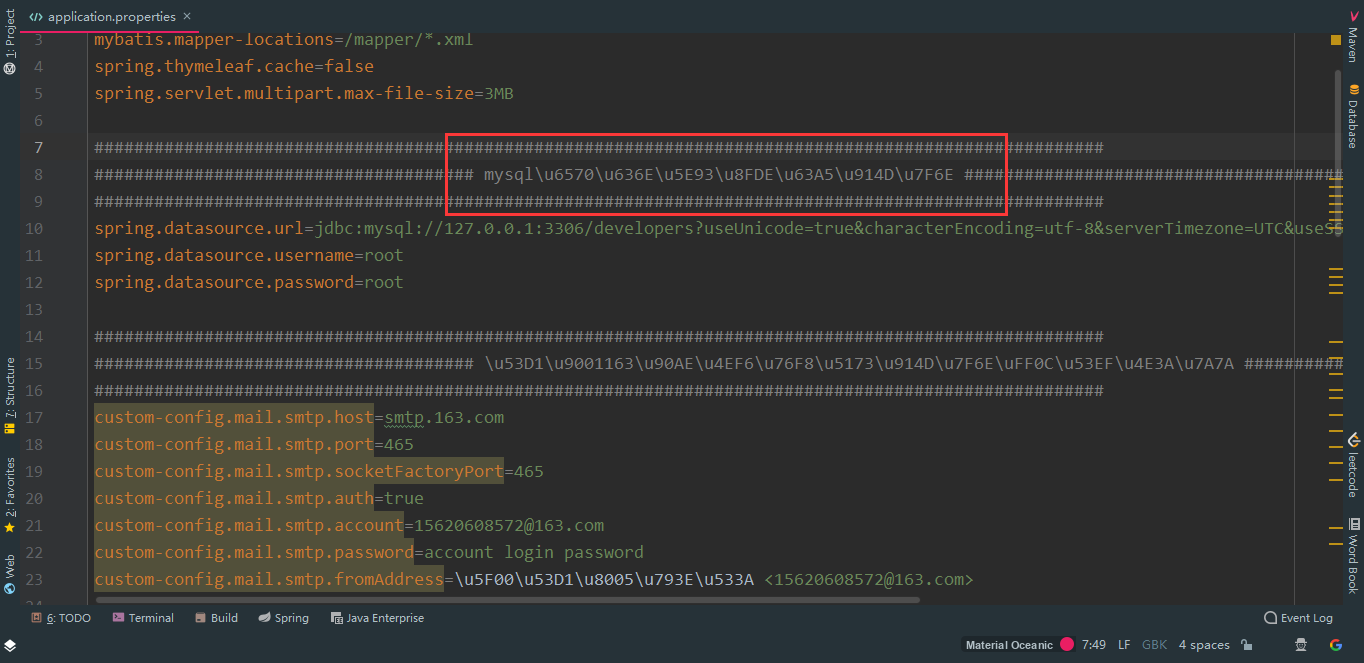This screenshot has height=663, width=1364.
Task: Change 4 spaces indentation setting
Action: pos(1204,645)
